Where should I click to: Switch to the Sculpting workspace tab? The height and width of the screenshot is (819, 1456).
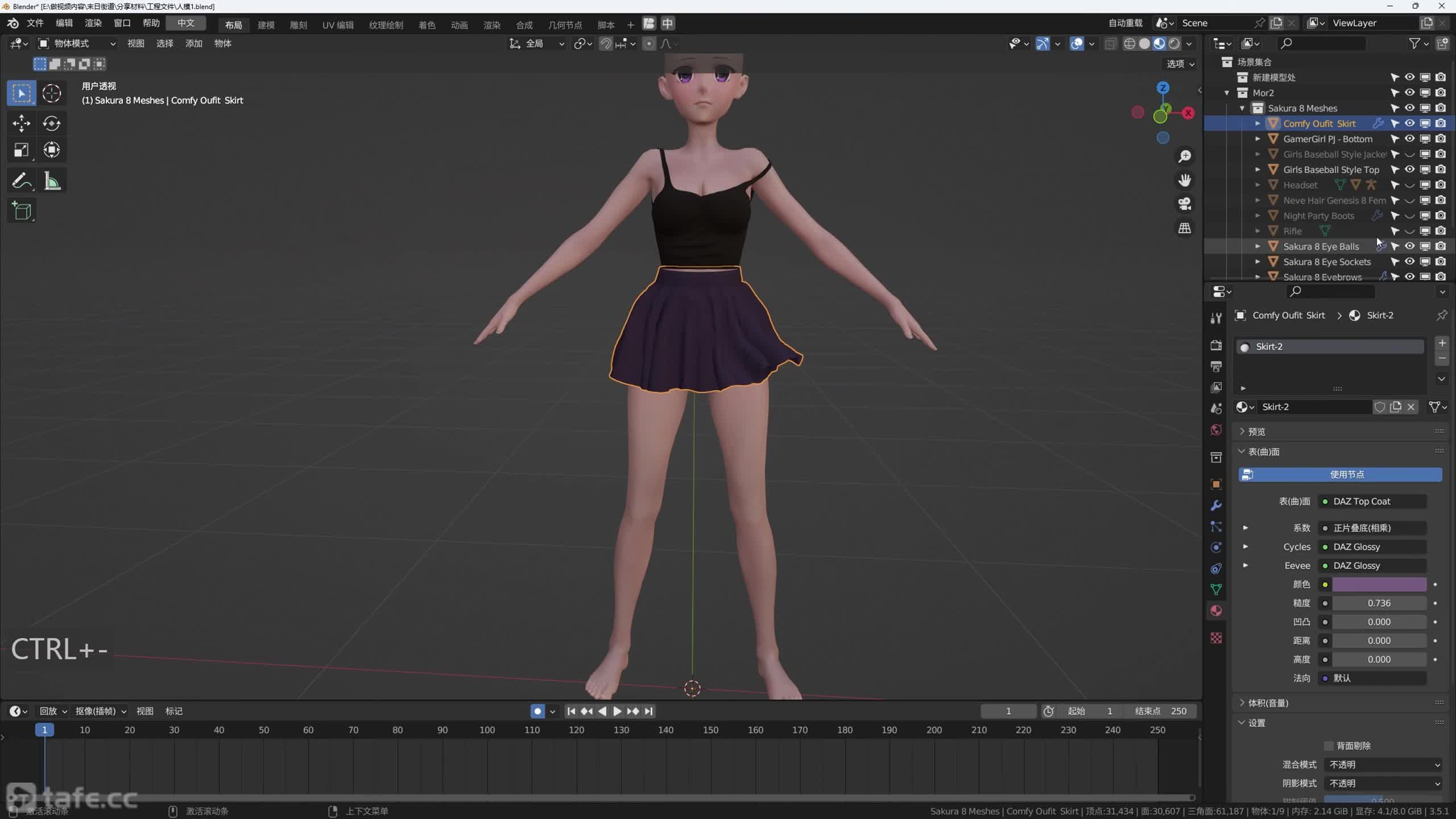click(299, 25)
